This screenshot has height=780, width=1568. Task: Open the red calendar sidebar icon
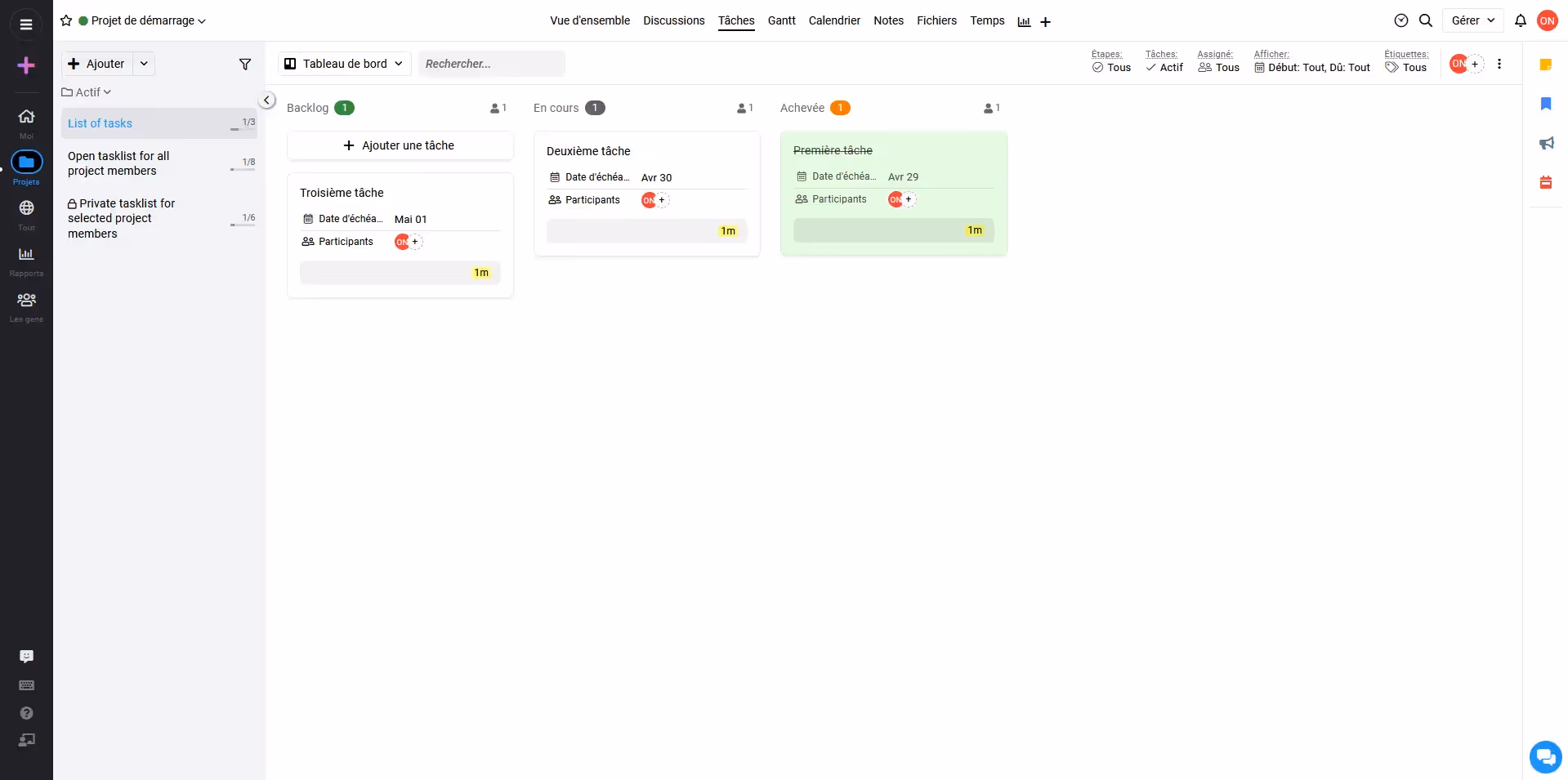click(x=1545, y=183)
